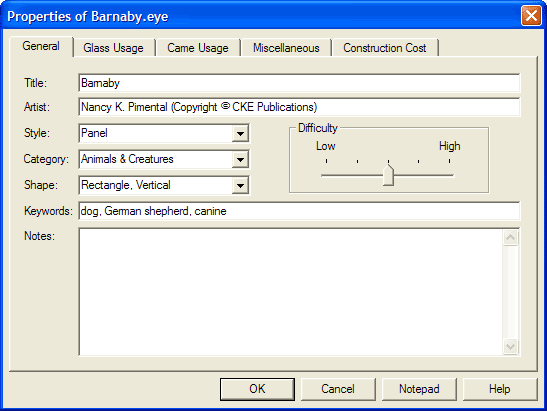
Task: Close the Properties dialog window
Action: pos(531,16)
